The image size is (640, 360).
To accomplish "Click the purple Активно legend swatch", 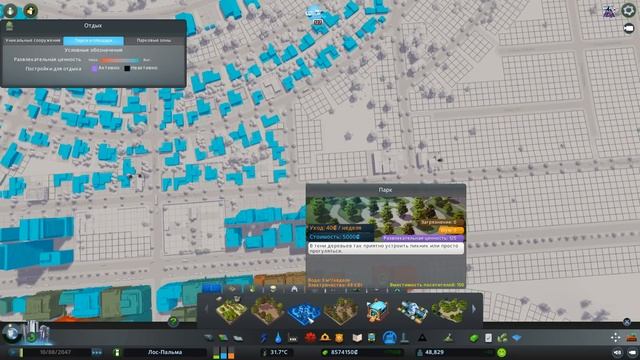I will pyautogui.click(x=94, y=68).
